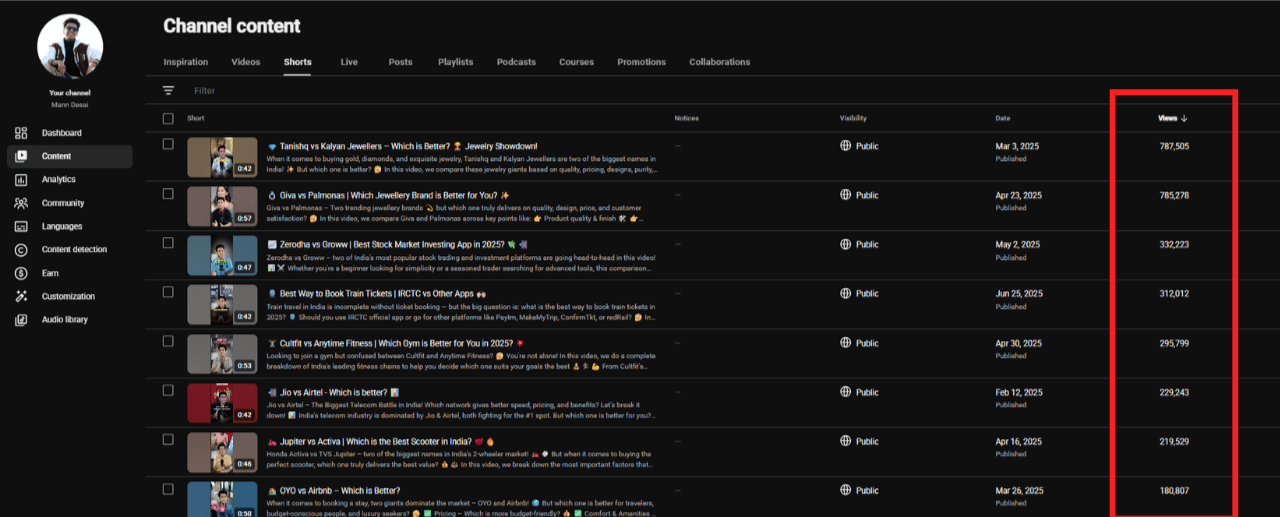The width and height of the screenshot is (1280, 517).
Task: Click the Views sort arrow
Action: click(x=1185, y=118)
